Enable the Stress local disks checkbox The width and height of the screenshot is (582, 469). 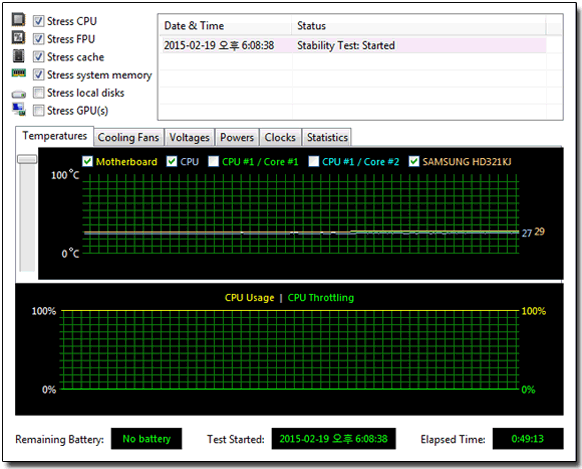[39, 92]
